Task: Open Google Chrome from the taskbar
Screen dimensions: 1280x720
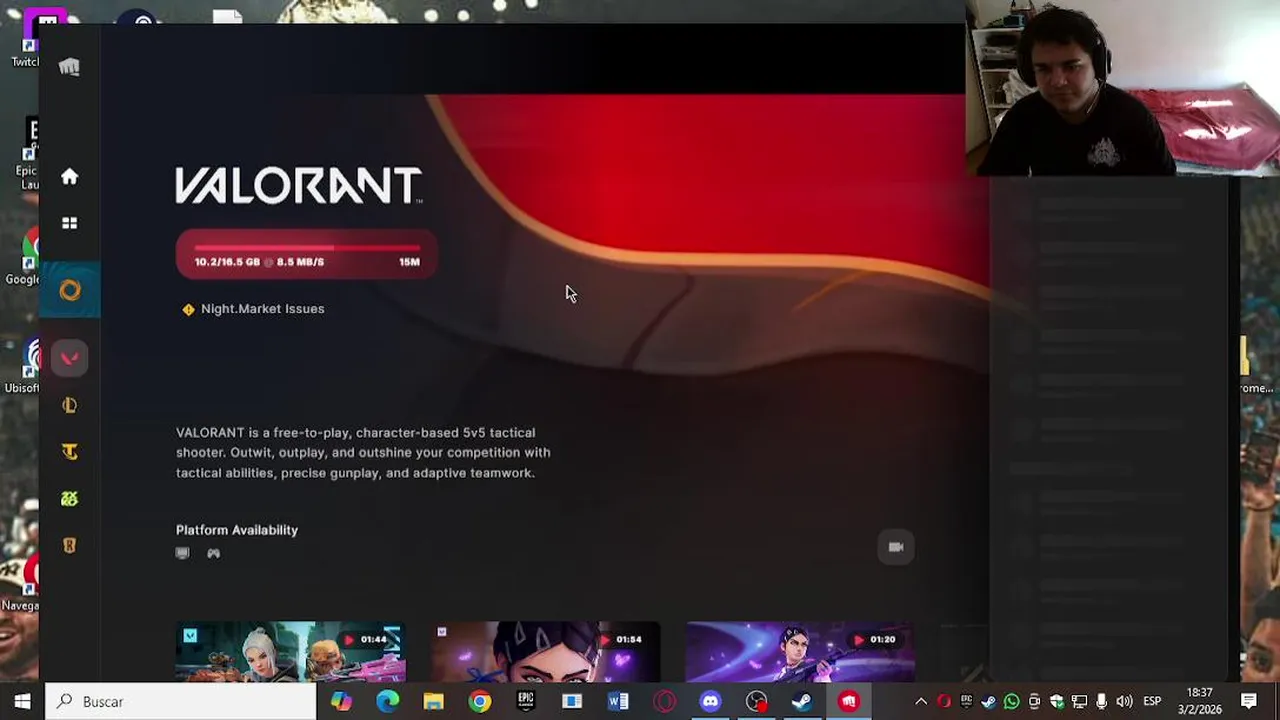Action: [480, 701]
